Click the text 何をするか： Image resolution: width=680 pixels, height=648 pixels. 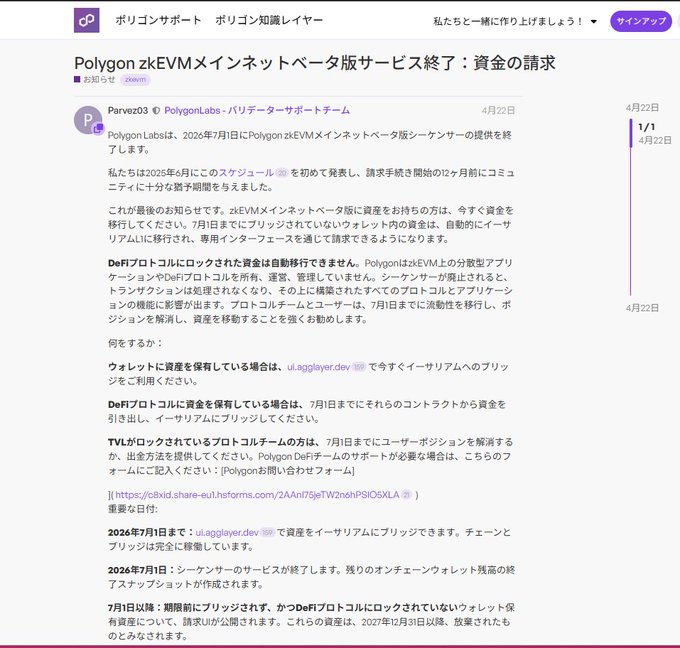click(x=135, y=343)
